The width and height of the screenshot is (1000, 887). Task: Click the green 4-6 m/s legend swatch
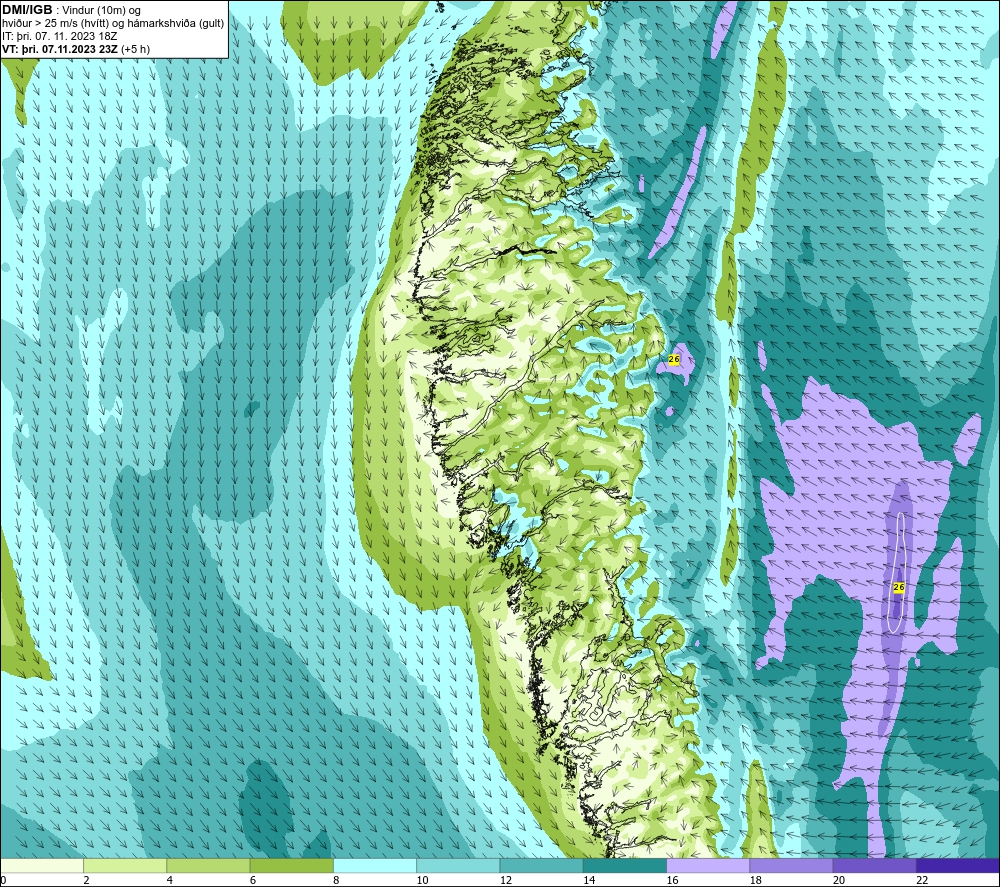[209, 865]
